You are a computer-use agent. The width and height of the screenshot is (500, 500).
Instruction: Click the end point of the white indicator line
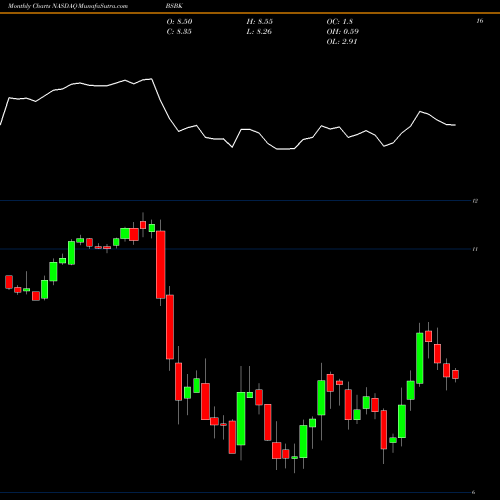[x=455, y=125]
